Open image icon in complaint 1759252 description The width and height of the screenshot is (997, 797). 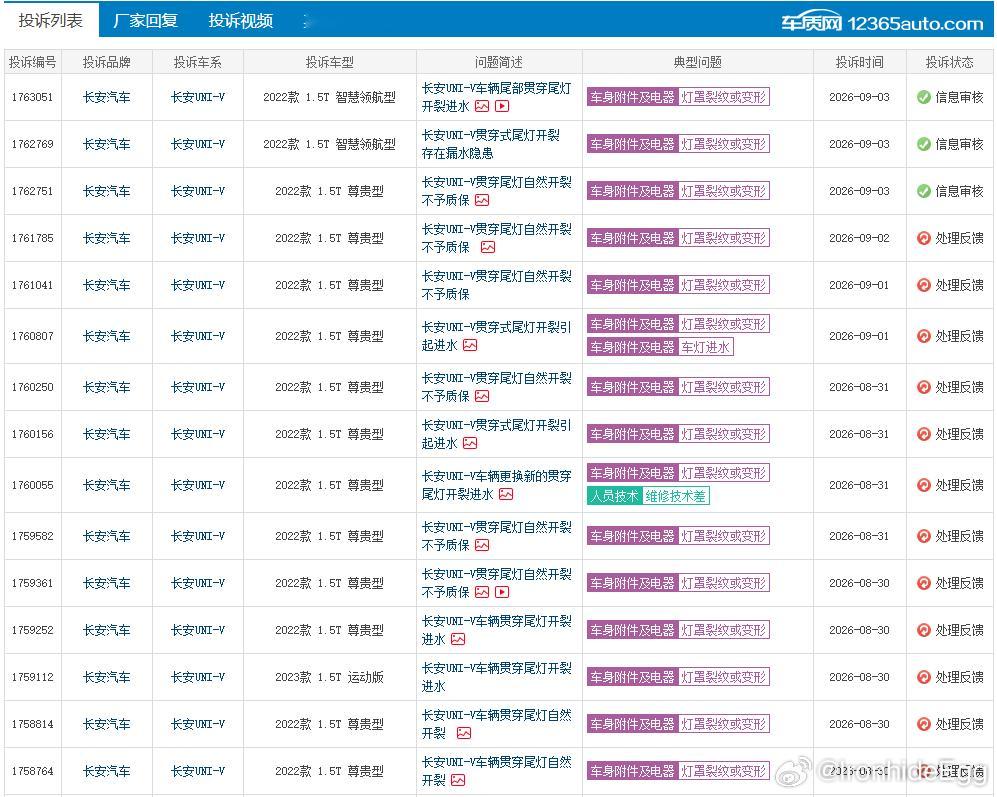click(458, 639)
